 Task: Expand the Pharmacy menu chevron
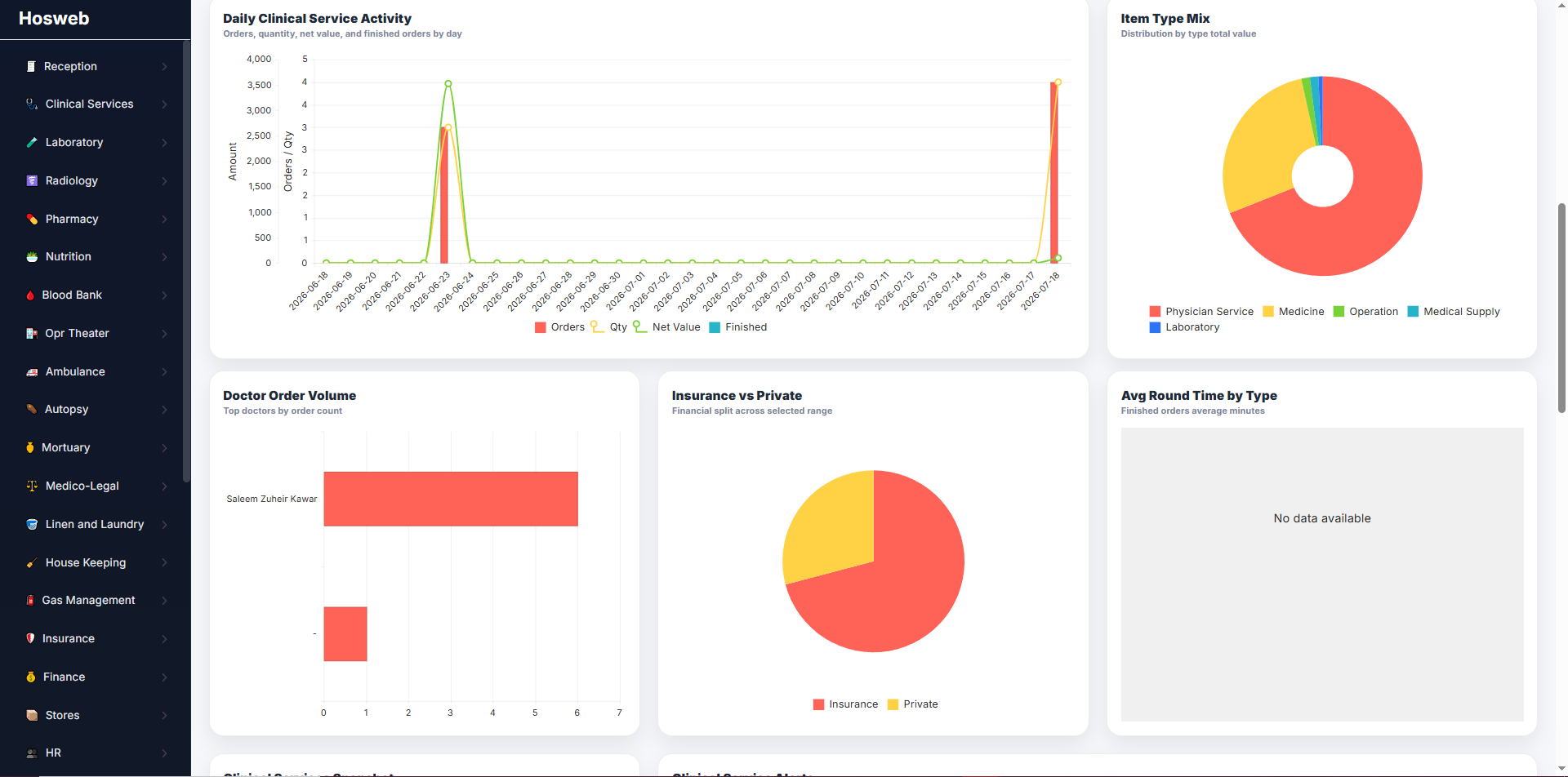pyautogui.click(x=164, y=220)
